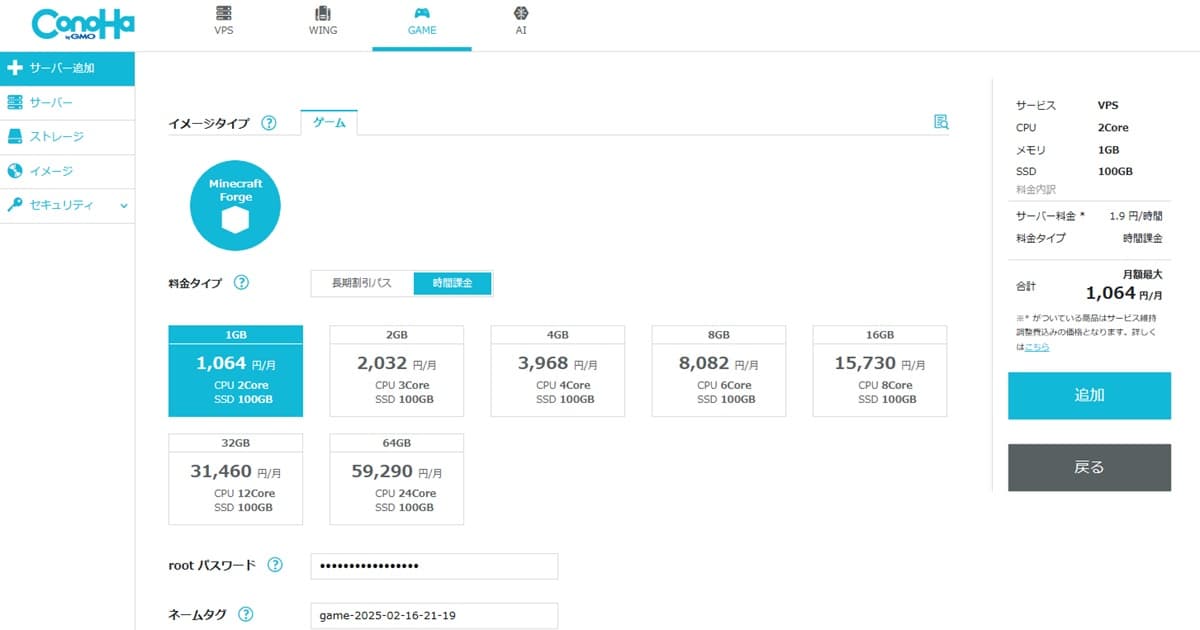Focus the root password field
This screenshot has height=630, width=1200.
tap(434, 566)
